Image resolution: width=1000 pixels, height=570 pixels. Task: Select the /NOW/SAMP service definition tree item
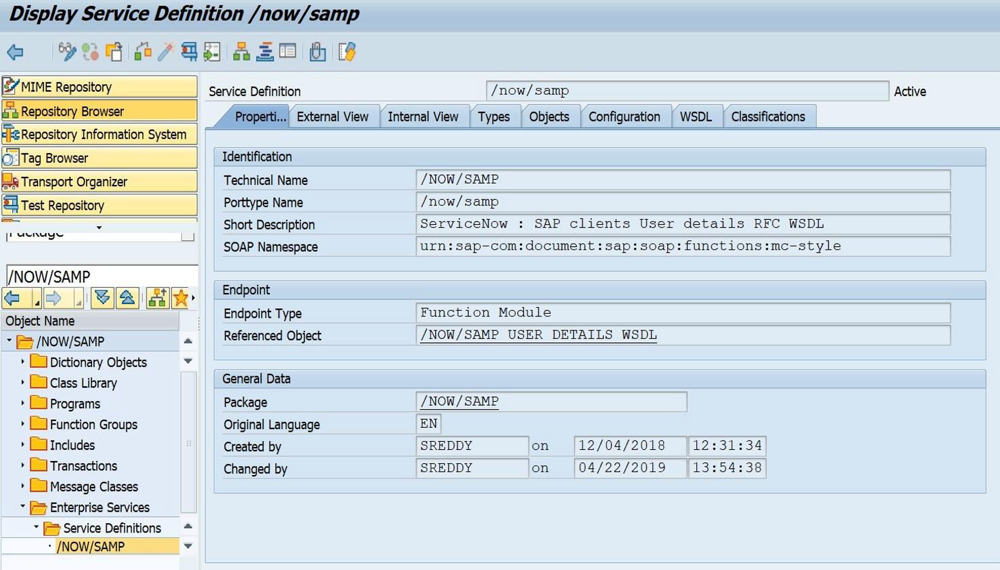coord(91,546)
